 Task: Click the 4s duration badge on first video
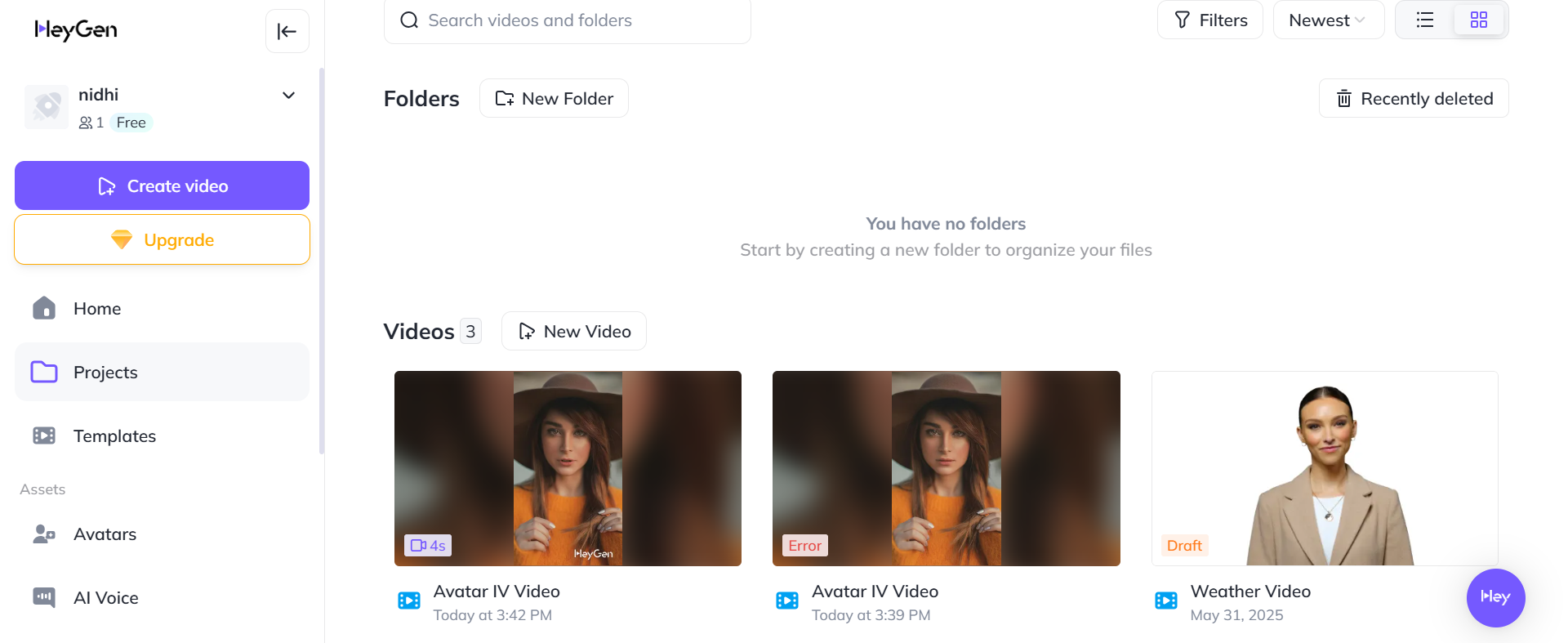tap(428, 546)
